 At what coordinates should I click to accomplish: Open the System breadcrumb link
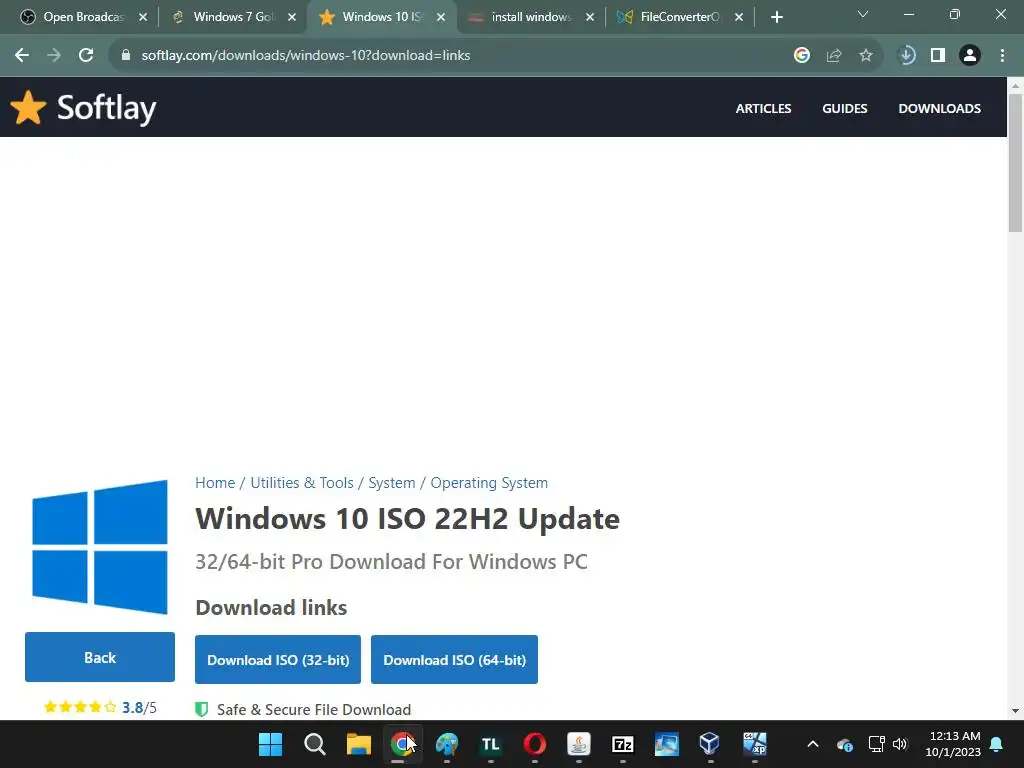392,483
